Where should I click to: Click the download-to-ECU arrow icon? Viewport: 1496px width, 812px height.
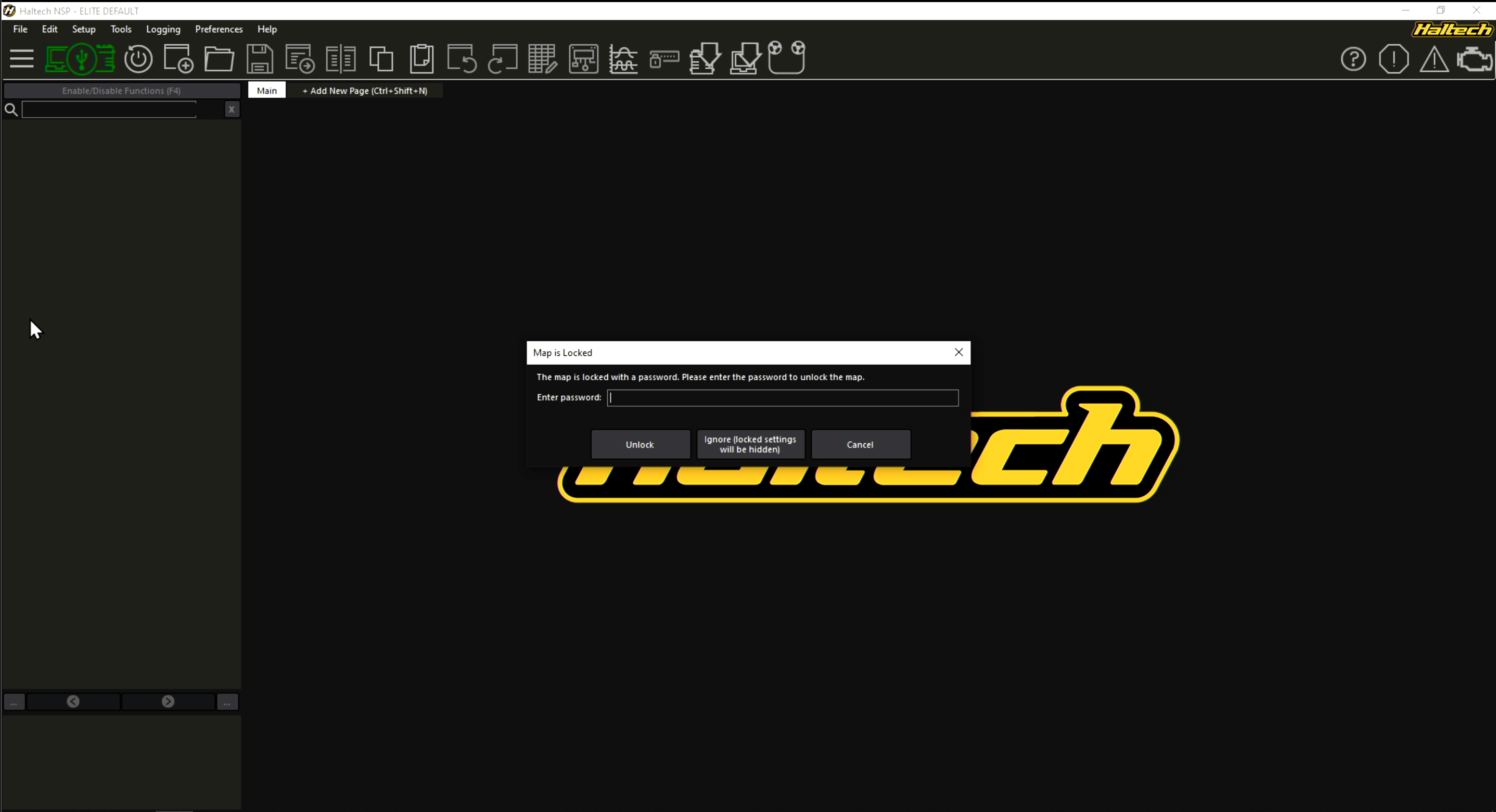(x=705, y=59)
